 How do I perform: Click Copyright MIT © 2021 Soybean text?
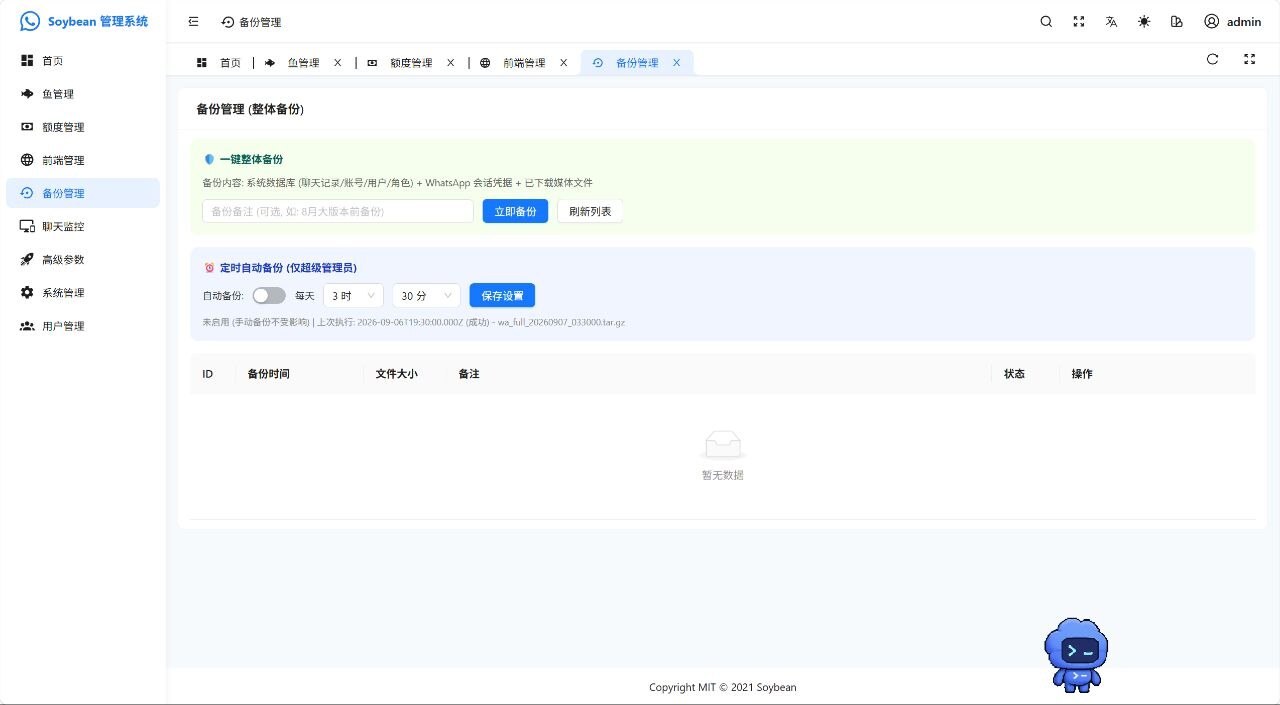(x=723, y=687)
